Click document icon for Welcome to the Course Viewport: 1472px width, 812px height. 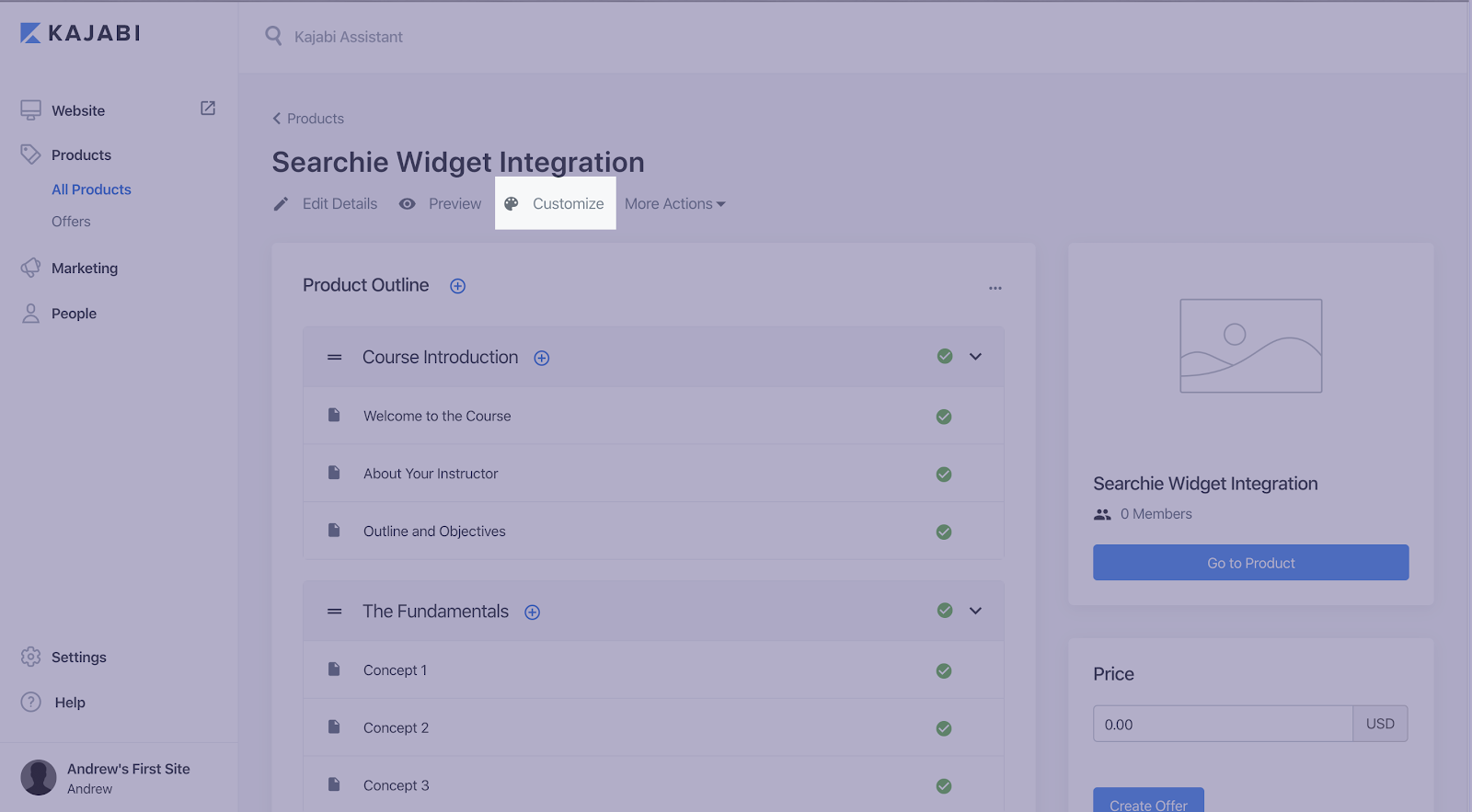click(x=334, y=415)
